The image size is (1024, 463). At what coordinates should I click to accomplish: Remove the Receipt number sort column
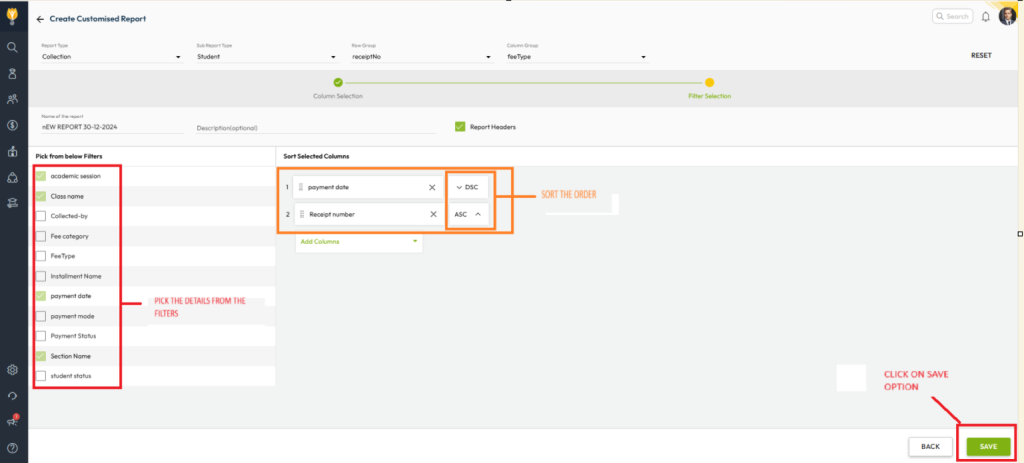point(432,214)
